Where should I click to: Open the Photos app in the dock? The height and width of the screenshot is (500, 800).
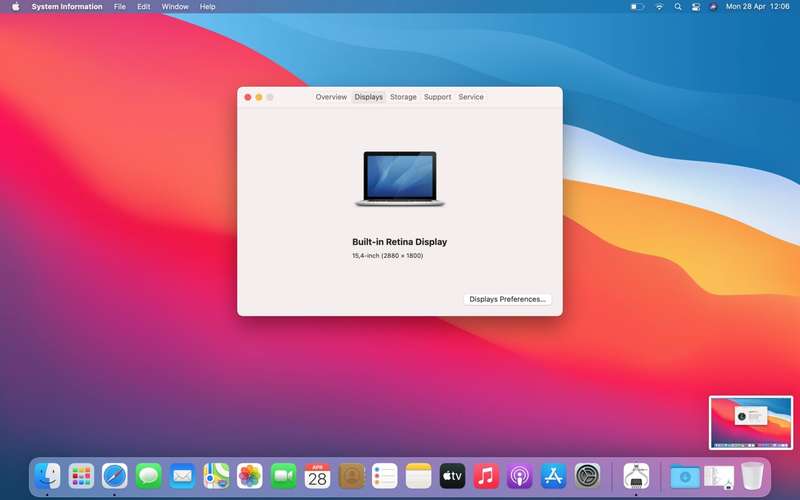point(250,476)
